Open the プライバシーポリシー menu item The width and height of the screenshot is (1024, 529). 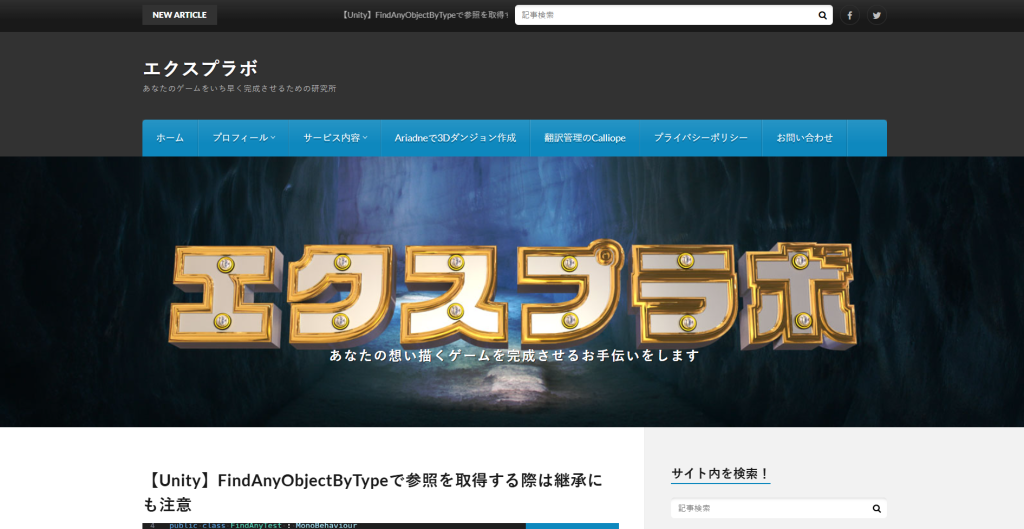pyautogui.click(x=701, y=138)
